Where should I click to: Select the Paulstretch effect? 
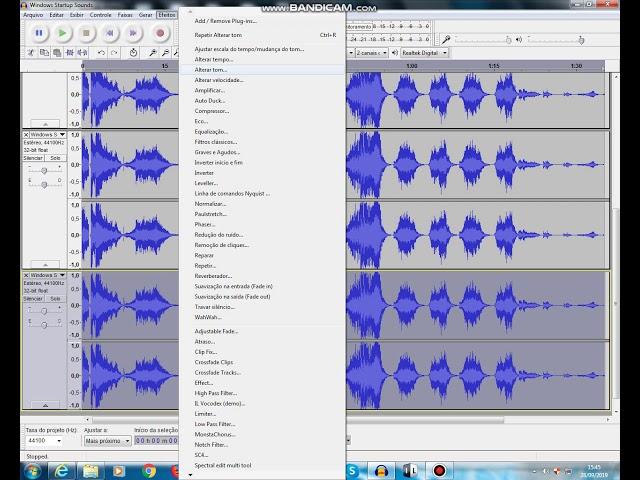click(262, 214)
